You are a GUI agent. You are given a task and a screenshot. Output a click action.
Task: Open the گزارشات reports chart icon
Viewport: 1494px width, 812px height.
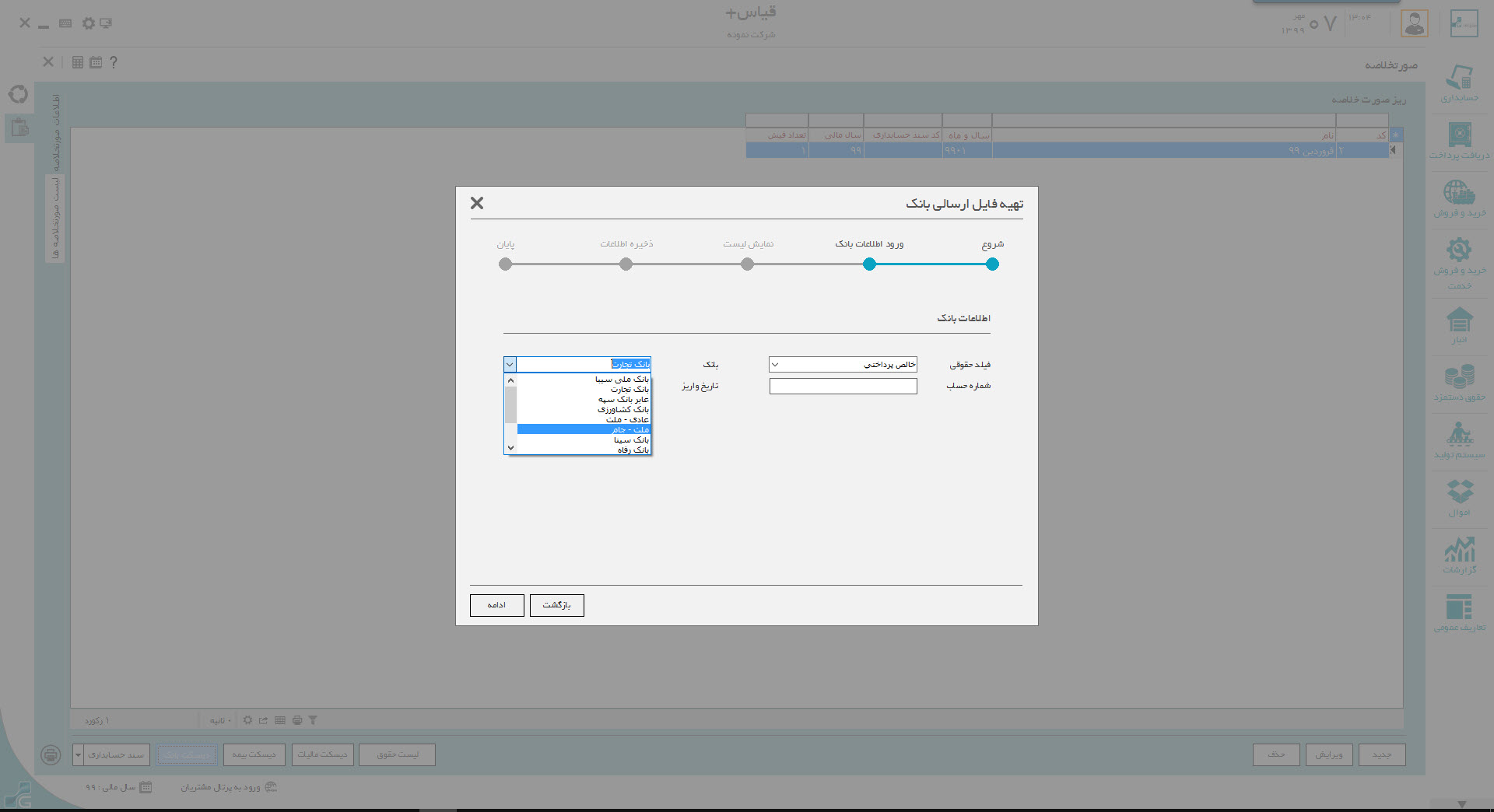(x=1459, y=549)
